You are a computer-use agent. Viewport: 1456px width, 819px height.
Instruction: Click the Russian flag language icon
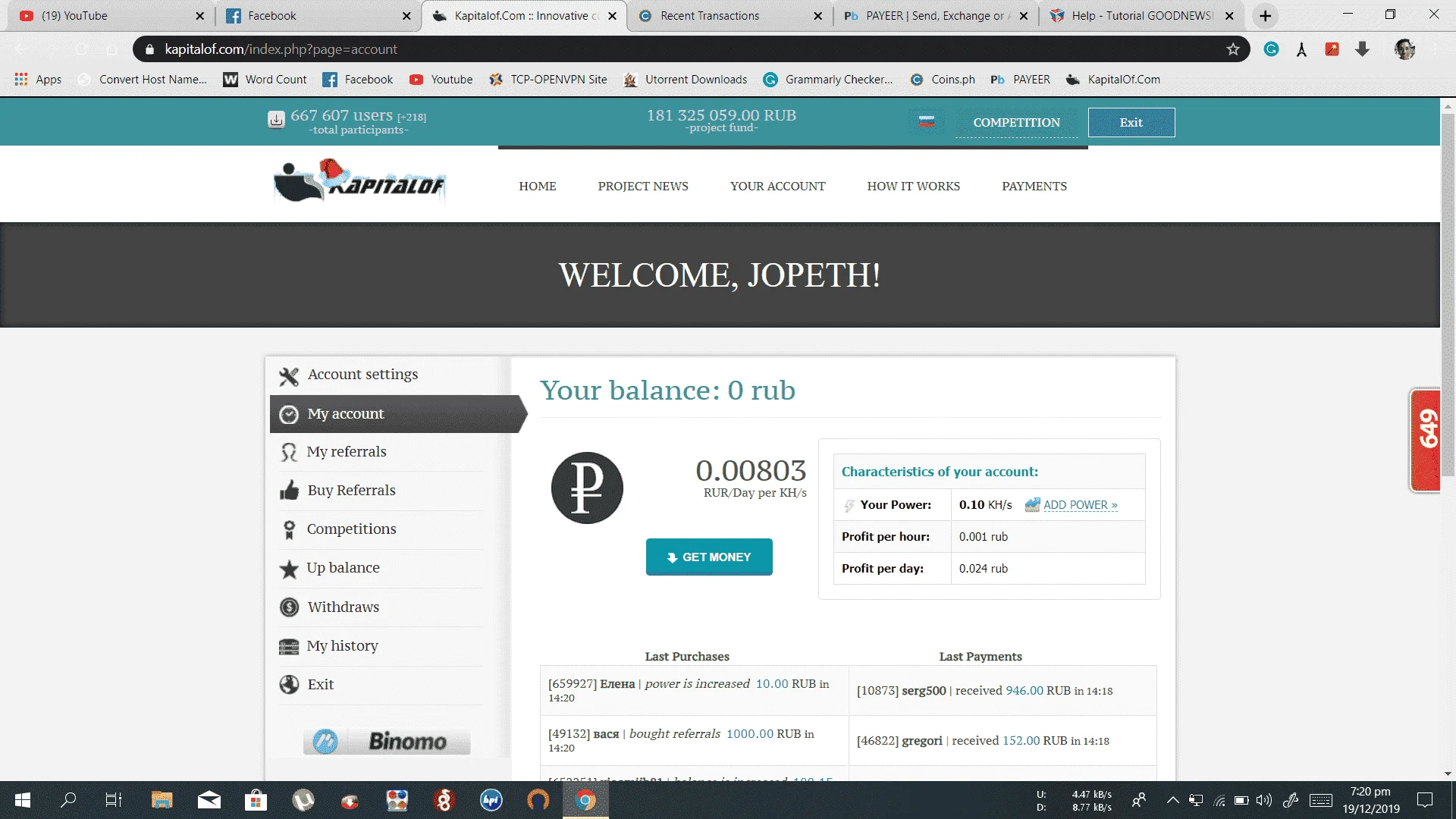click(x=927, y=122)
